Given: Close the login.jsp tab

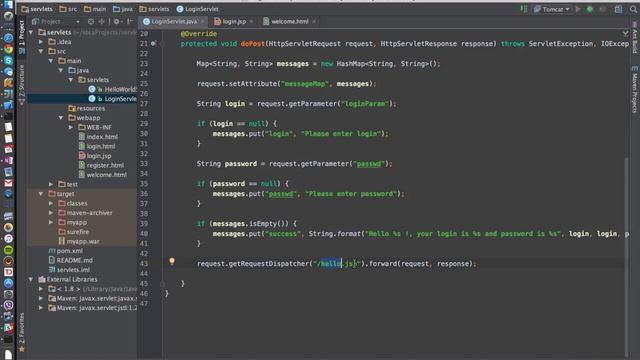Looking at the screenshot, I should click(251, 22).
